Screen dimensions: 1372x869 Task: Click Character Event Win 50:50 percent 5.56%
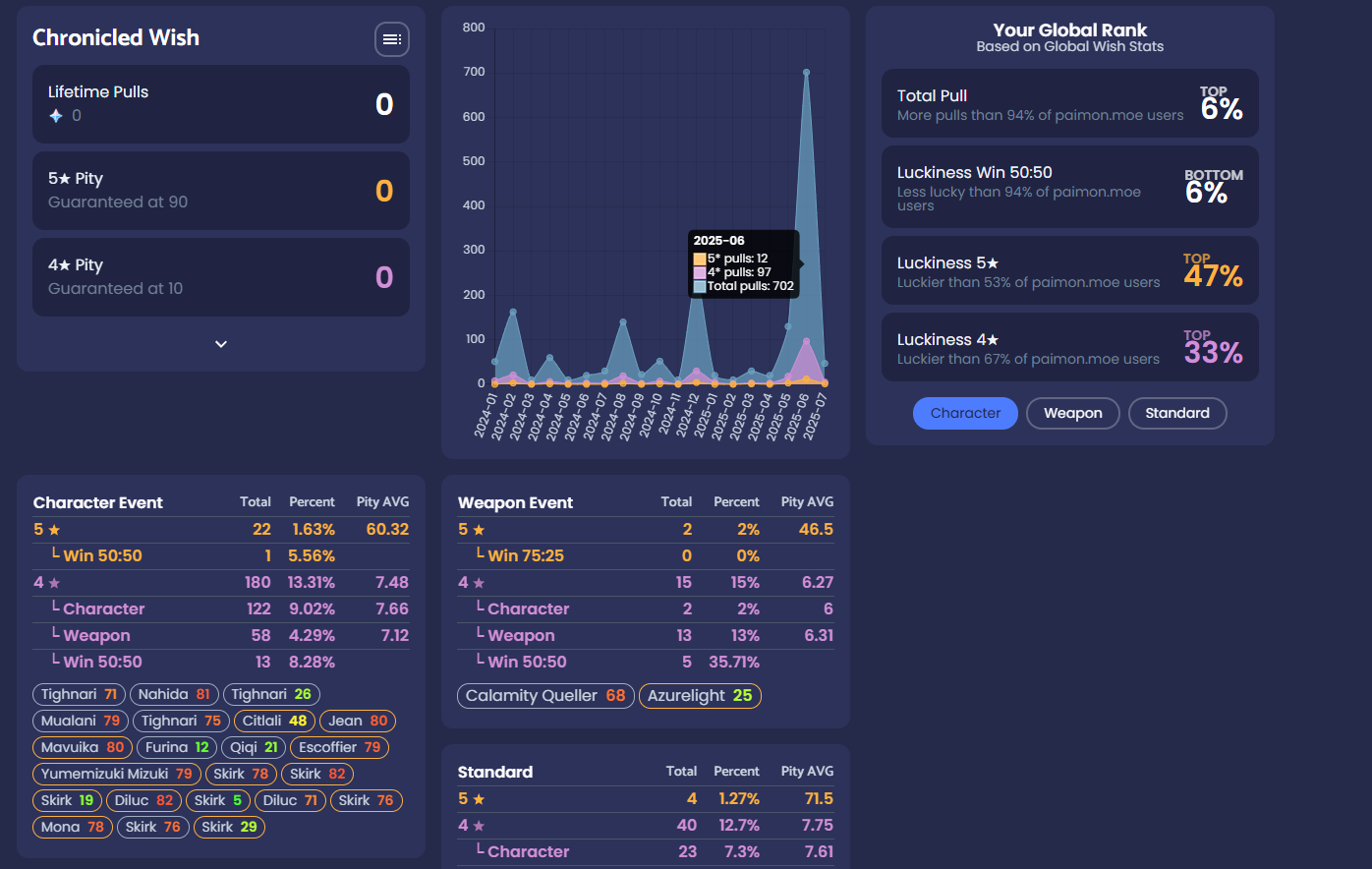click(312, 555)
